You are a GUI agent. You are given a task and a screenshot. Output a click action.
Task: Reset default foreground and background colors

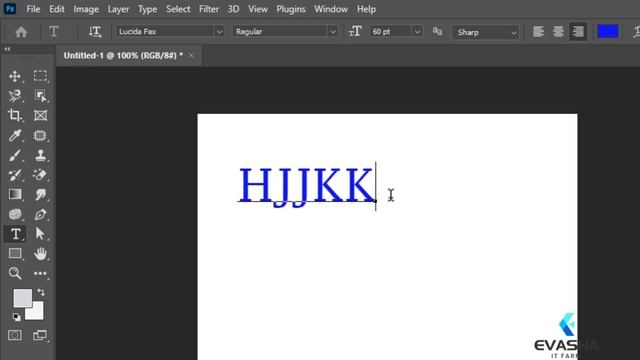[x=16, y=317]
